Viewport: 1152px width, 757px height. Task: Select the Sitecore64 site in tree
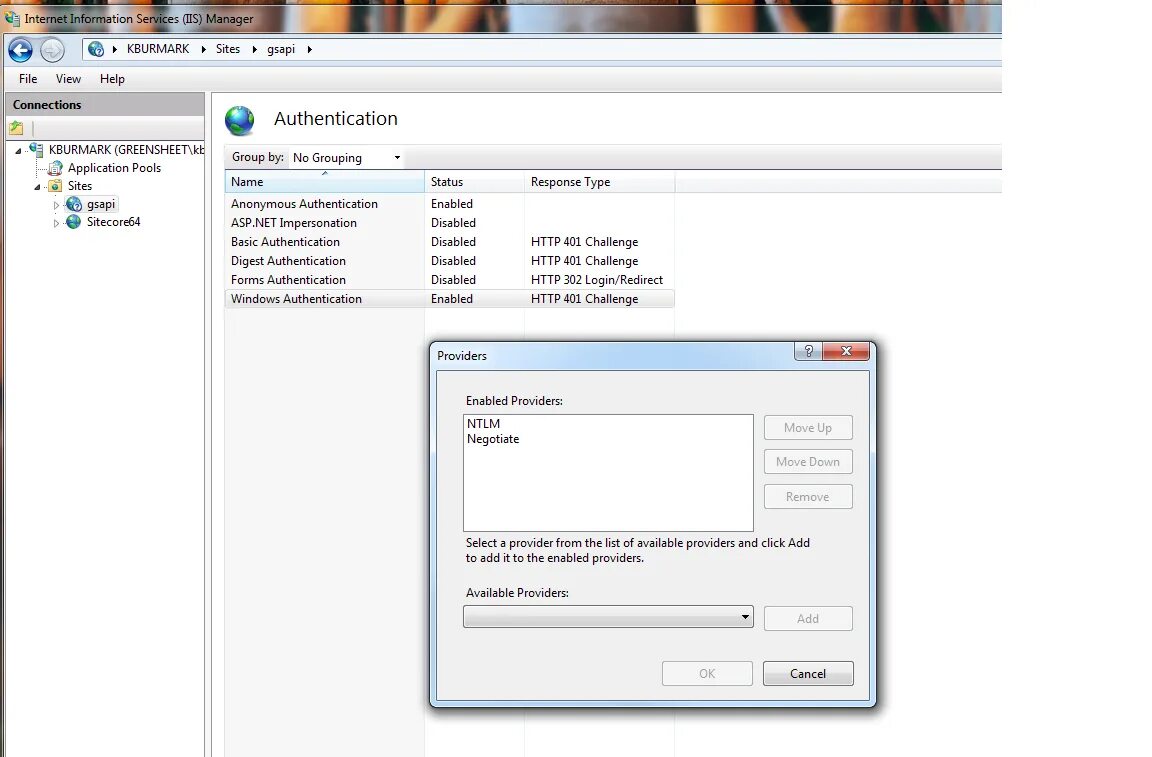click(113, 222)
